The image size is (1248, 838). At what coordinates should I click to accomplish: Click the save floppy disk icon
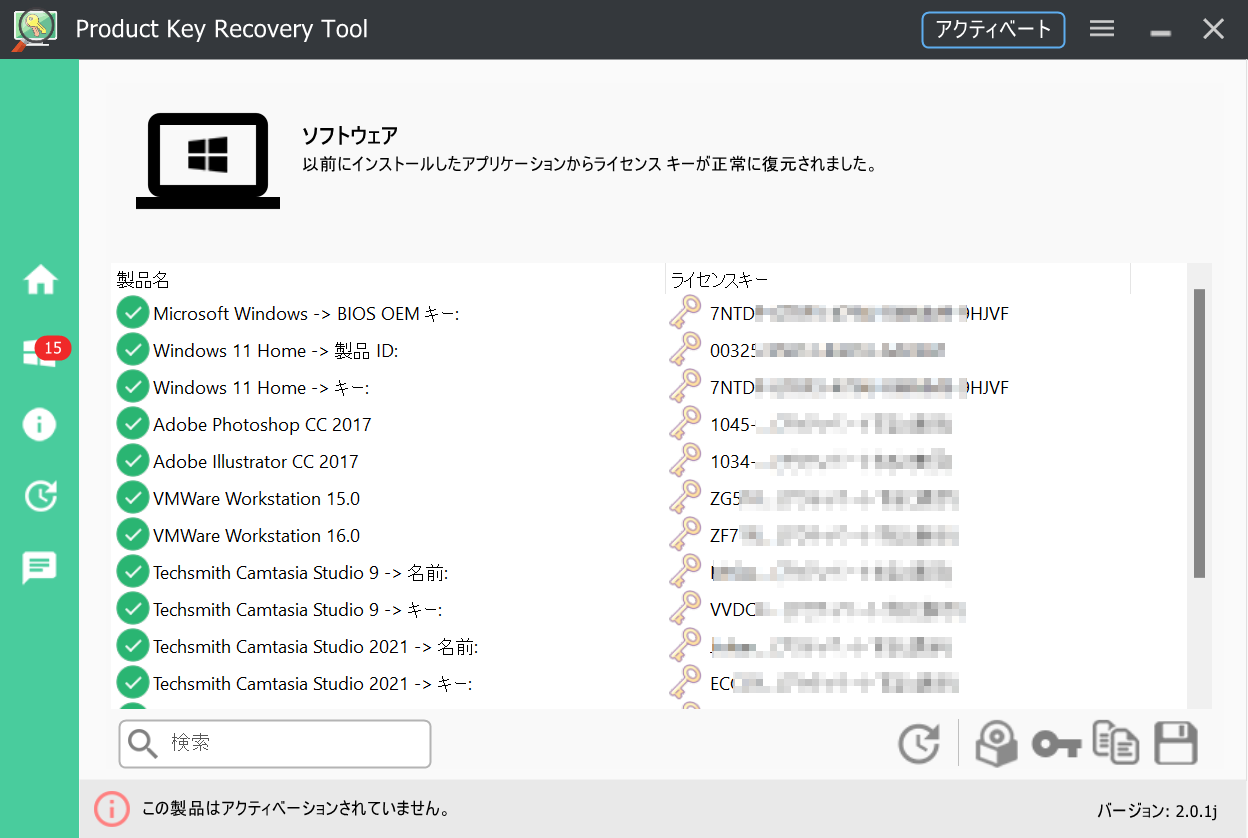pos(1176,744)
